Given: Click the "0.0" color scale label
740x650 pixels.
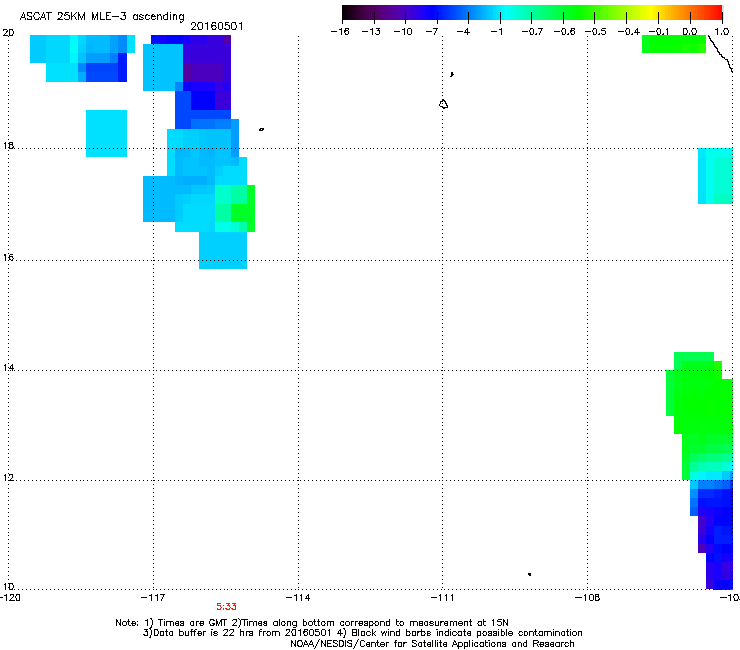Looking at the screenshot, I should (690, 32).
